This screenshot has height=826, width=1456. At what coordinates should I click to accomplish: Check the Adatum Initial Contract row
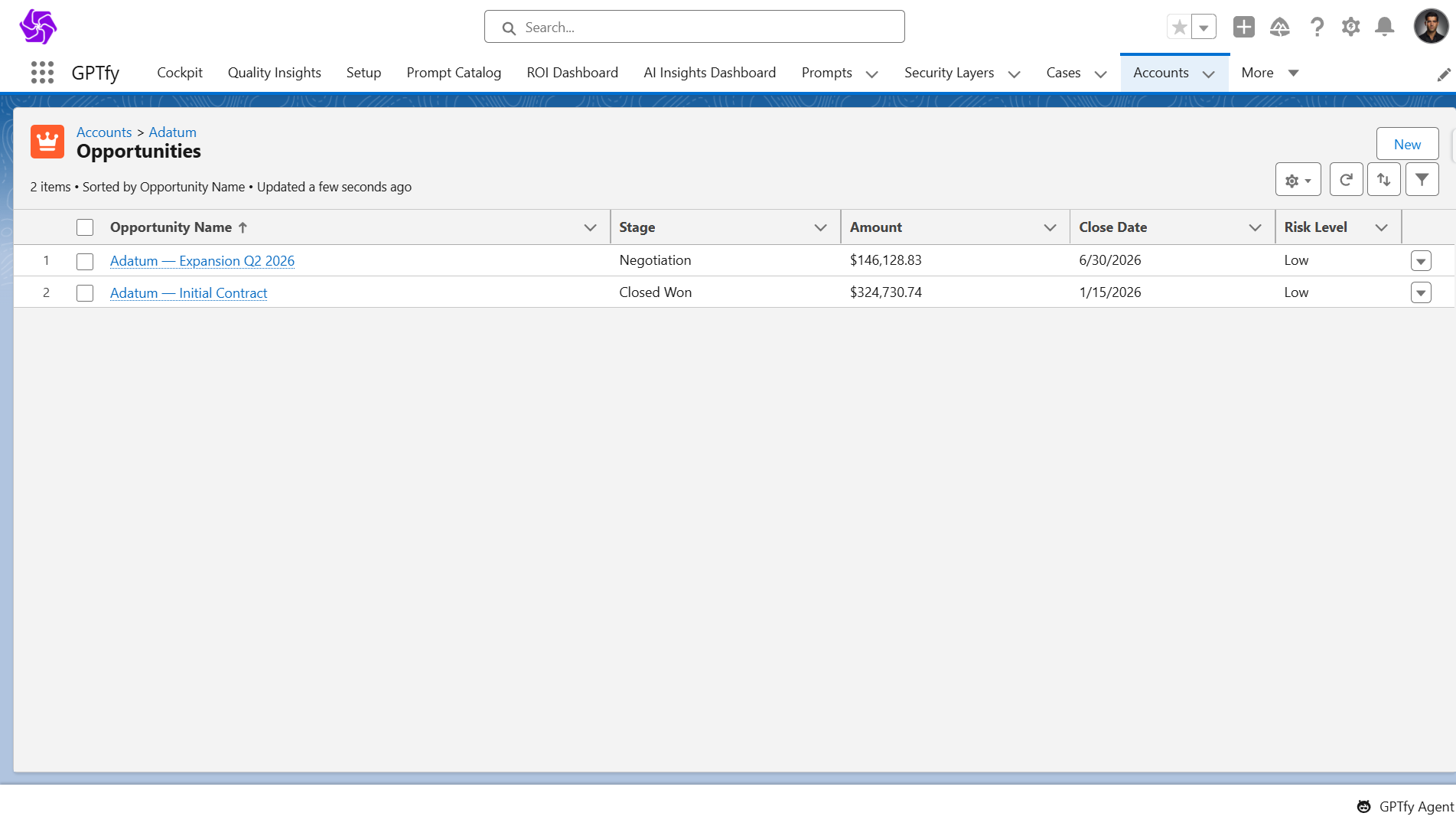click(x=85, y=293)
